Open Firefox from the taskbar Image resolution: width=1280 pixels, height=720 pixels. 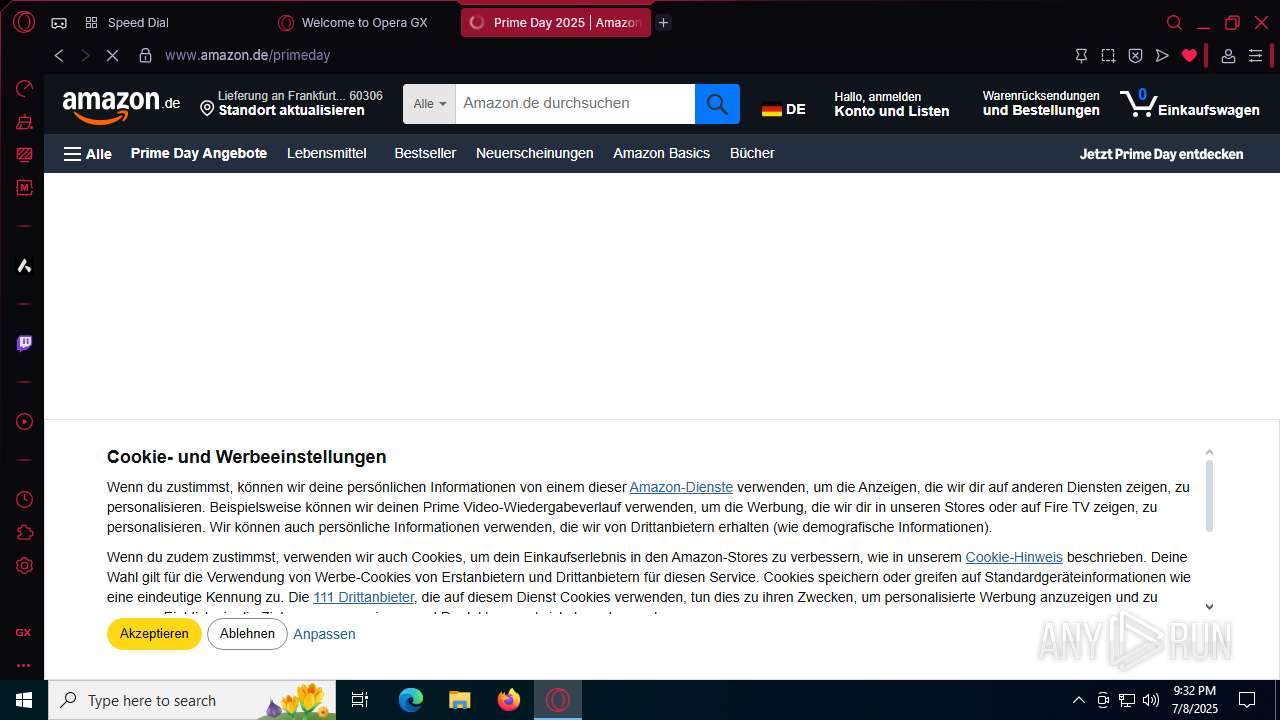pyautogui.click(x=509, y=700)
